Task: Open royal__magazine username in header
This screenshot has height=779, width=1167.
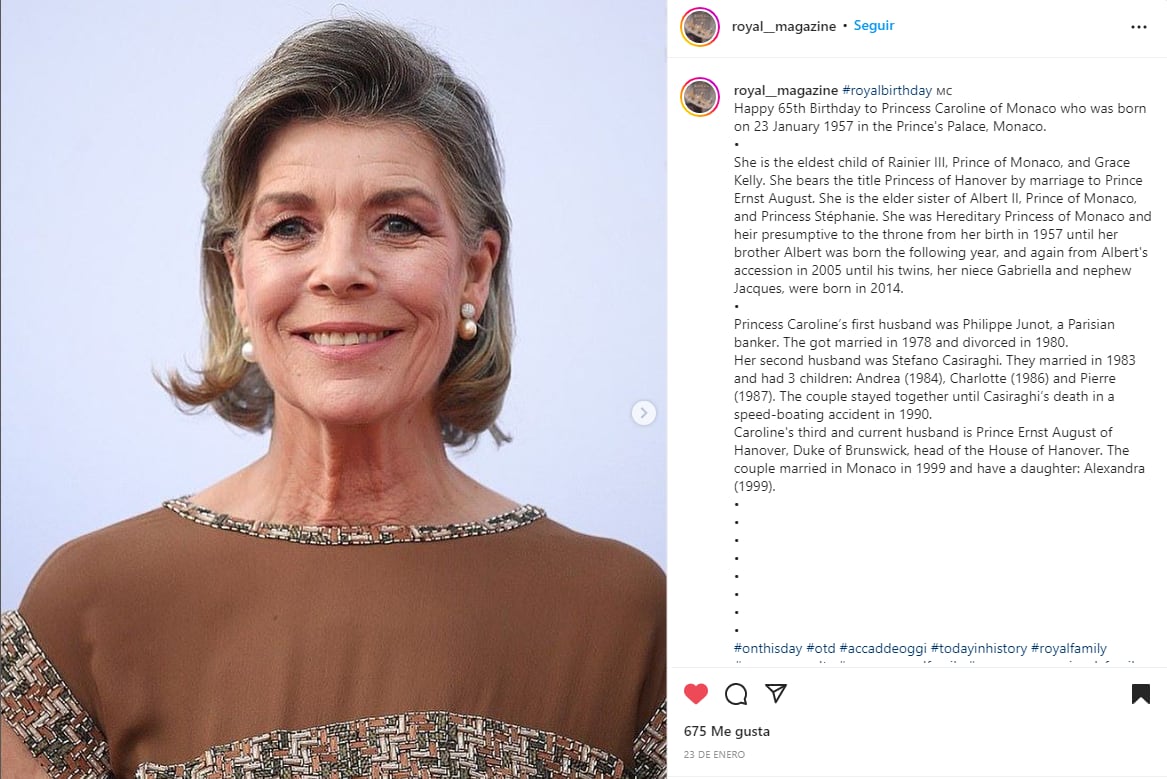Action: [784, 26]
